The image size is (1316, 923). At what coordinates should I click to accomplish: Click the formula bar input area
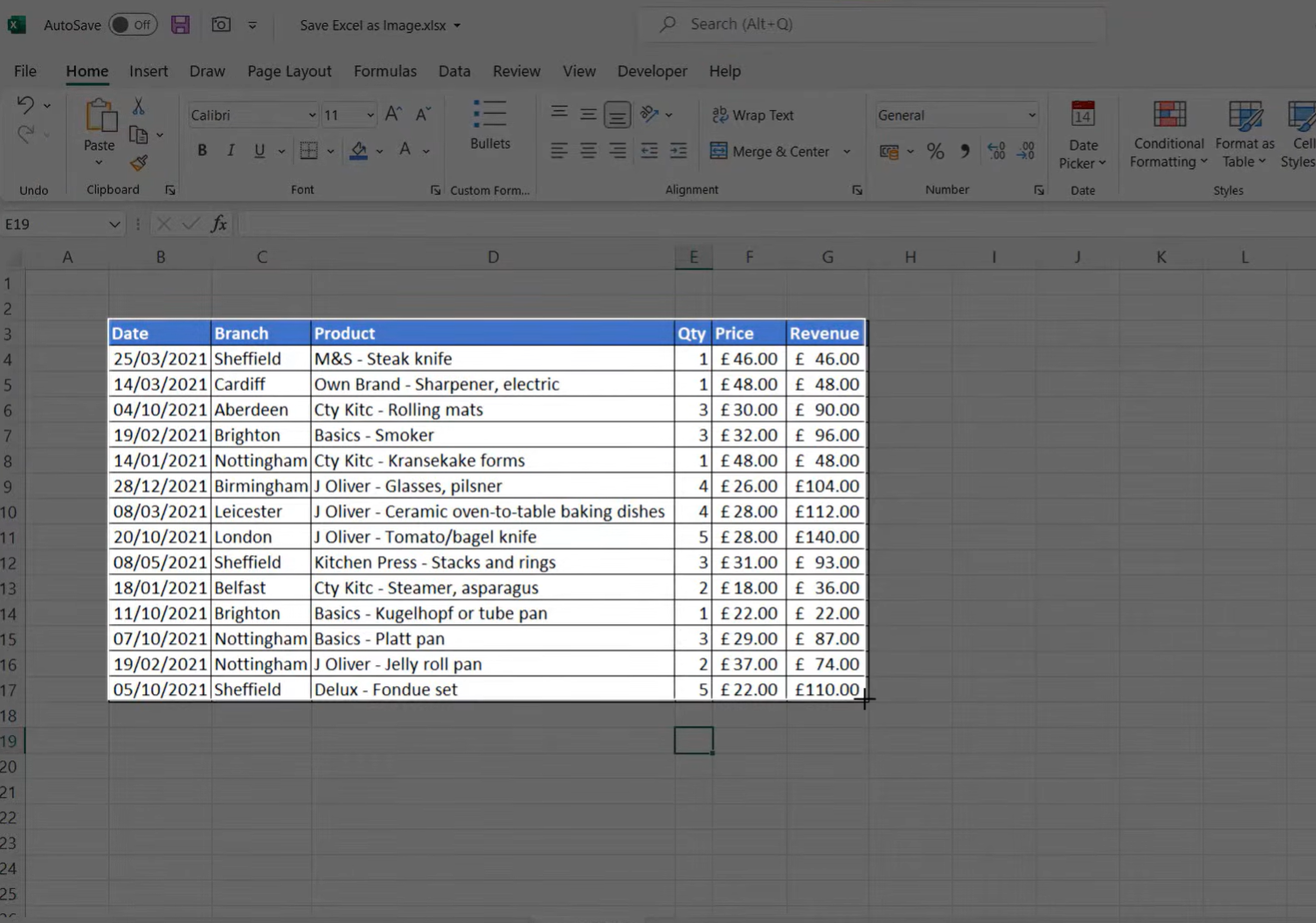(x=776, y=224)
